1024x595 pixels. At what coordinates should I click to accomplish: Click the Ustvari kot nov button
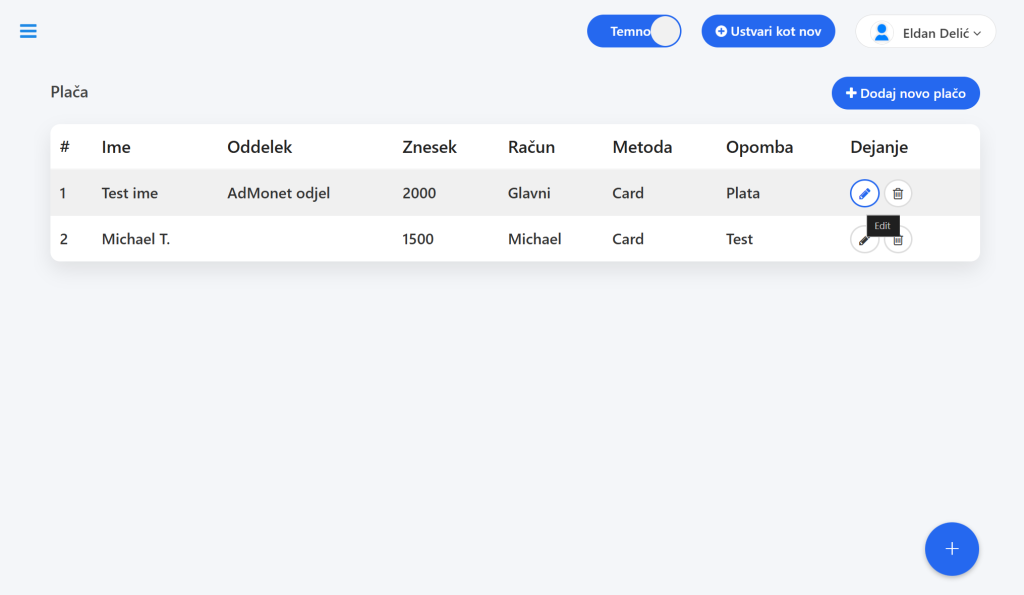coord(768,31)
